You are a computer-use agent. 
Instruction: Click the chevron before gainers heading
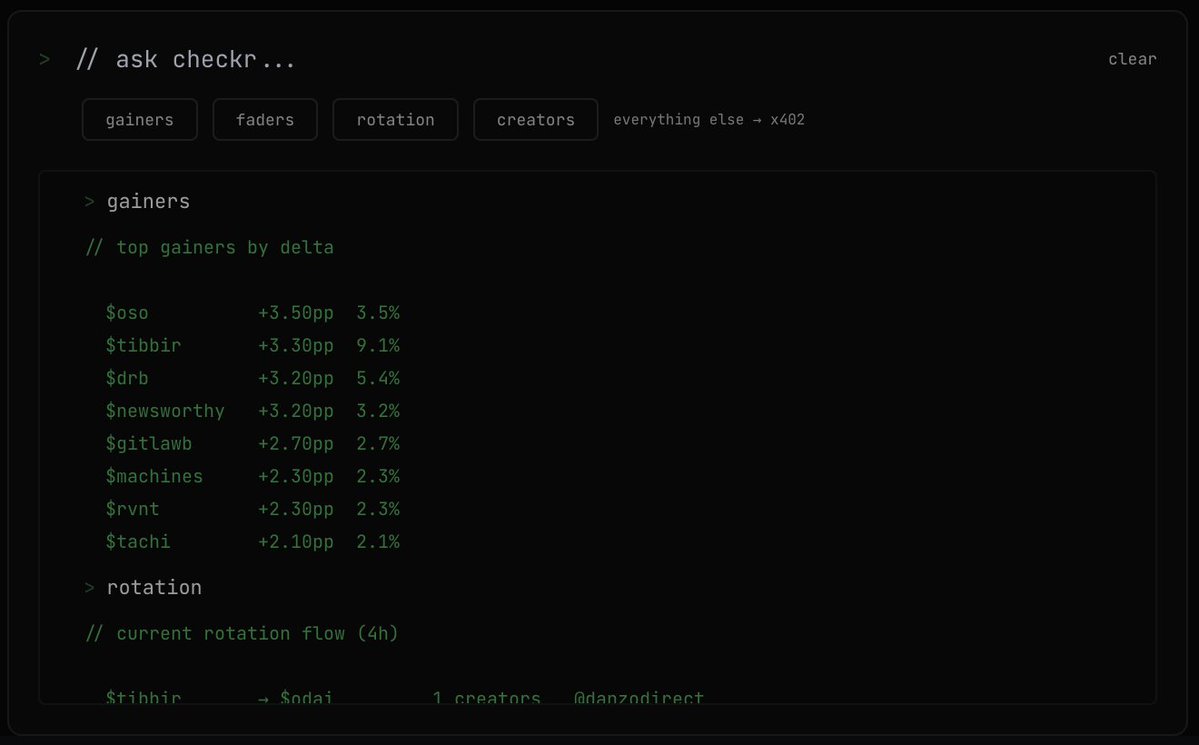[x=89, y=202]
